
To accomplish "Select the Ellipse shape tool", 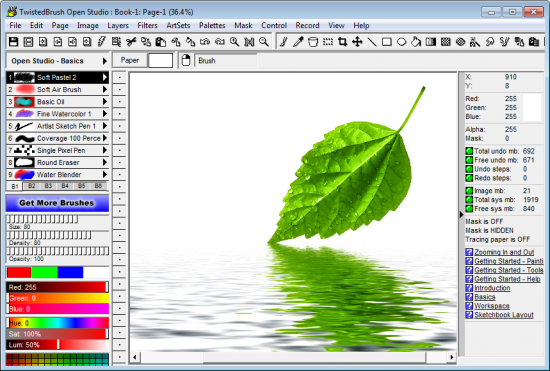I will pyautogui.click(x=402, y=42).
